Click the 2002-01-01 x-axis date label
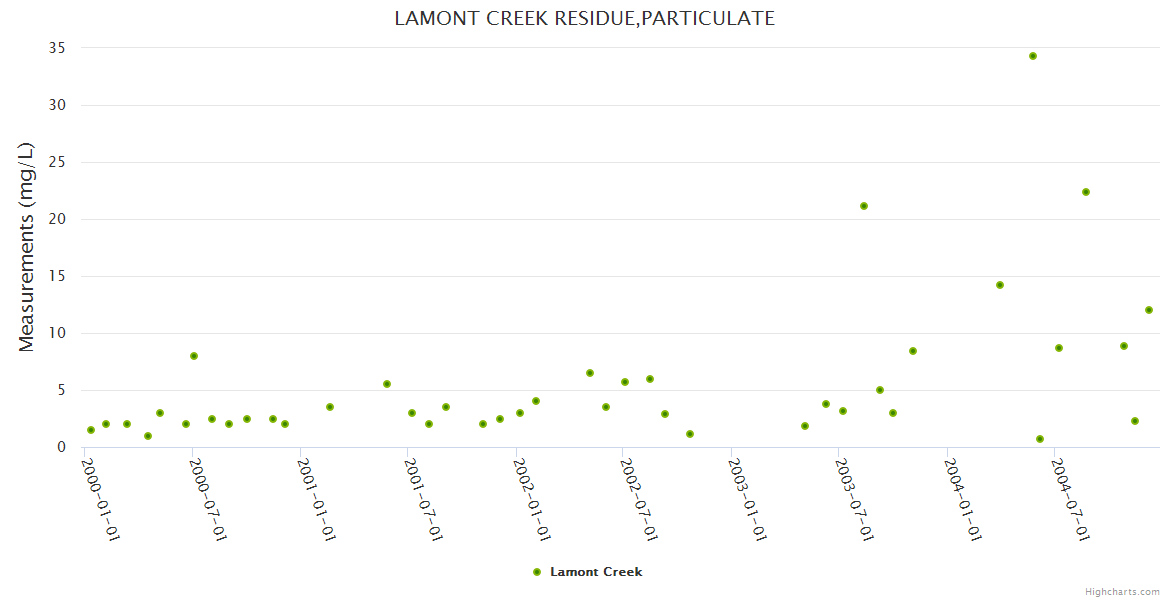The width and height of the screenshot is (1170, 600). coord(531,499)
